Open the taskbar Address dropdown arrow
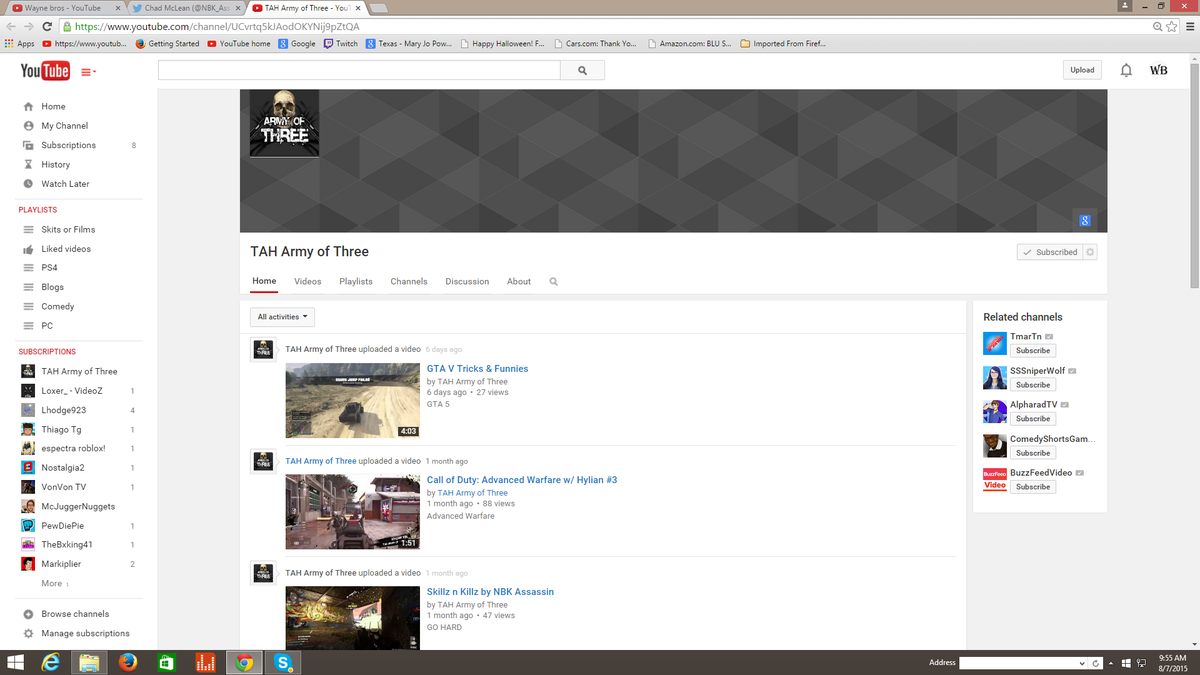1200x675 pixels. click(1082, 663)
